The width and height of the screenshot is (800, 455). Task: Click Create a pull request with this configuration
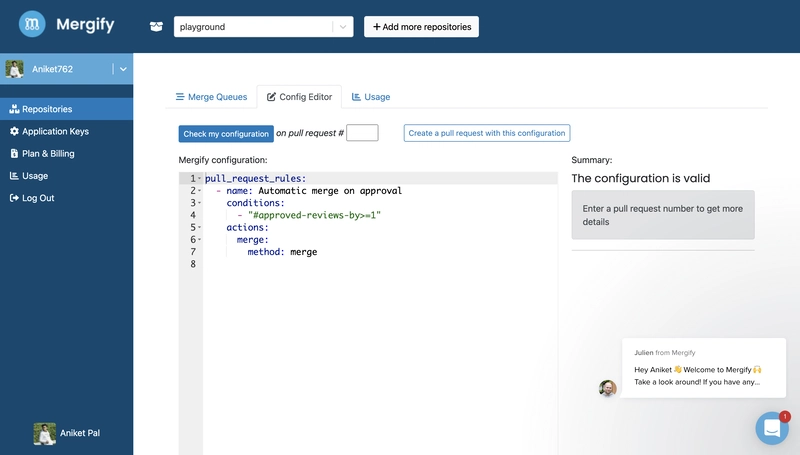pos(487,133)
